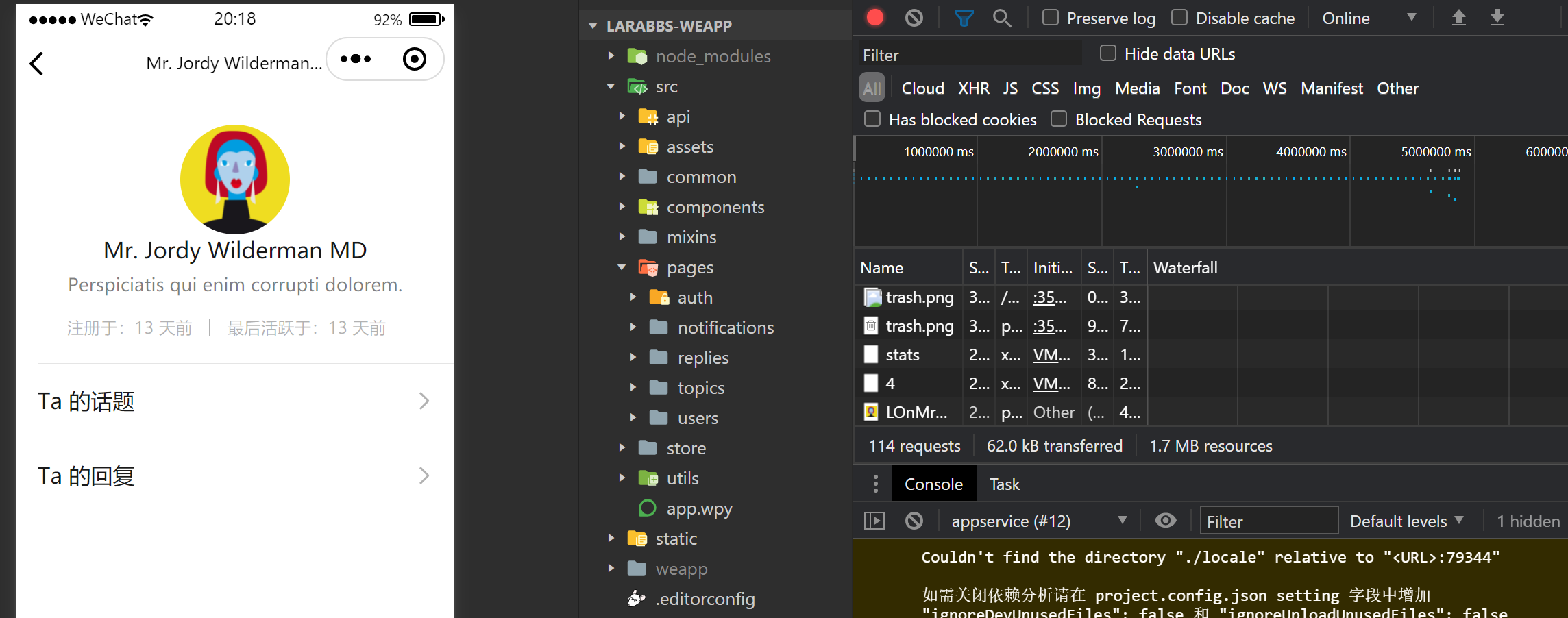Screen dimensions: 1568x618
Task: Toggle the network filter funnel icon
Action: point(964,18)
